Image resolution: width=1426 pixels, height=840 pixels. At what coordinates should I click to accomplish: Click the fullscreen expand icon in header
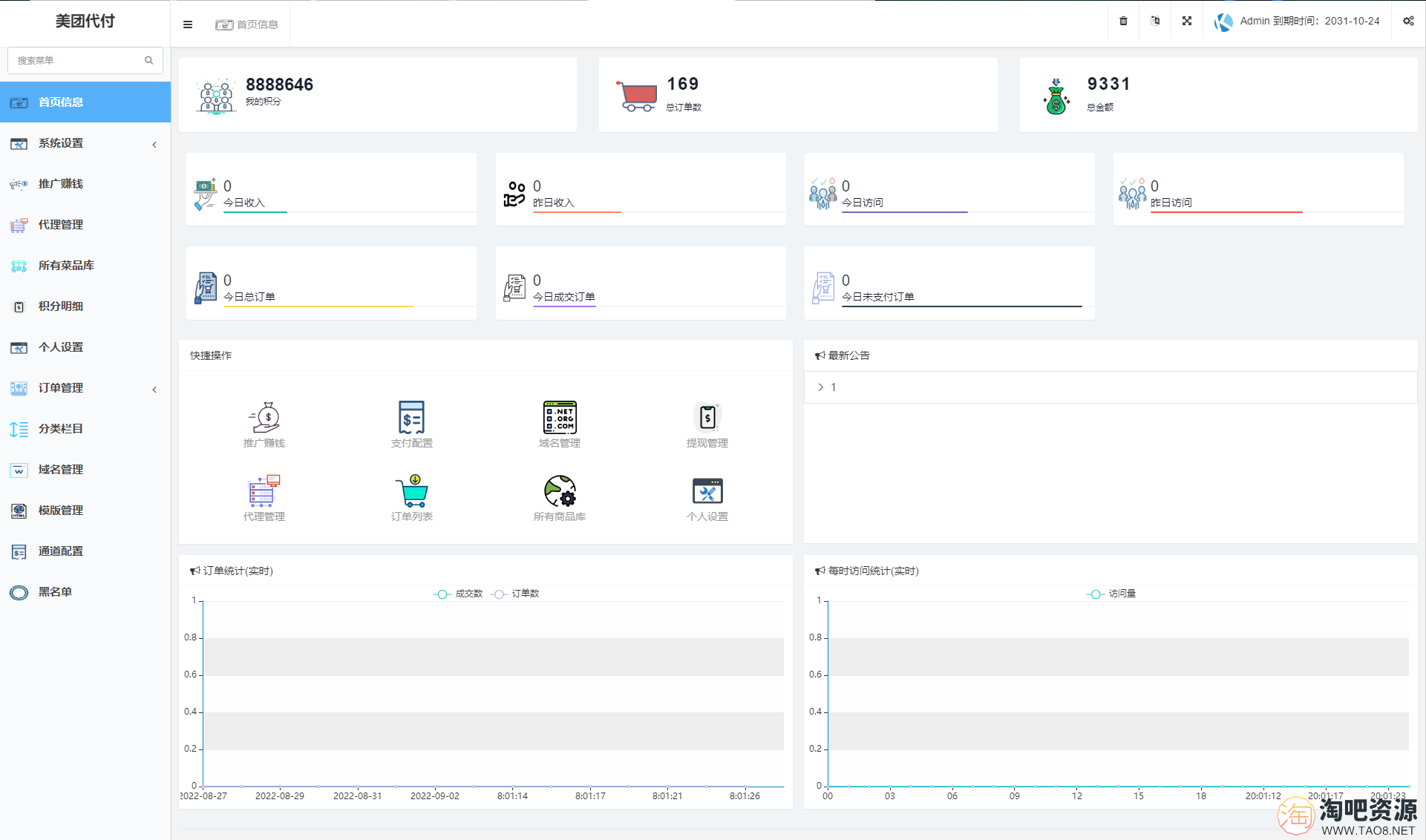pyautogui.click(x=1187, y=22)
